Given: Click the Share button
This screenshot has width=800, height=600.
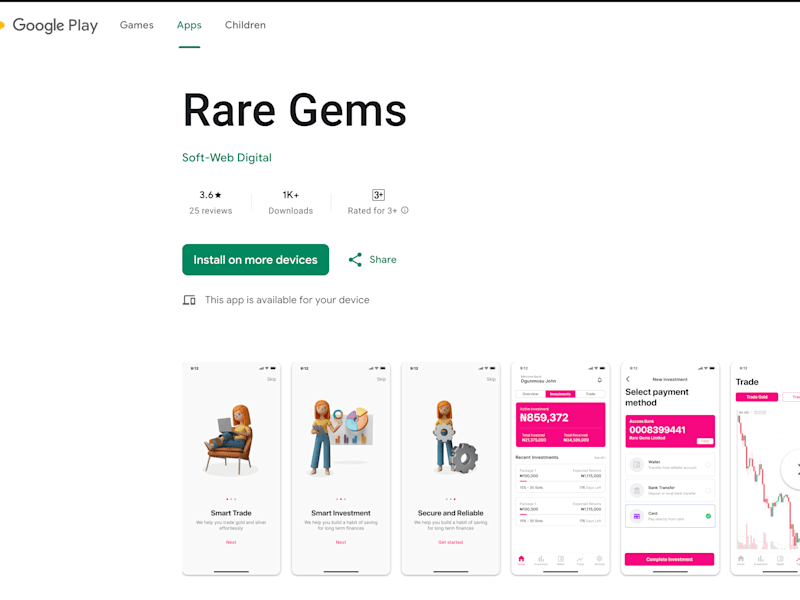Looking at the screenshot, I should tap(372, 260).
